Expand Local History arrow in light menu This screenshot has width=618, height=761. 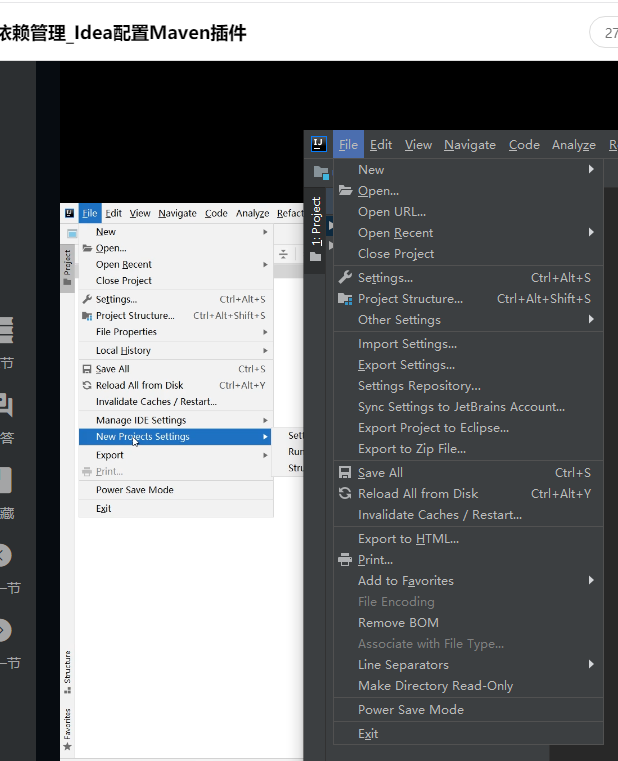pos(266,350)
